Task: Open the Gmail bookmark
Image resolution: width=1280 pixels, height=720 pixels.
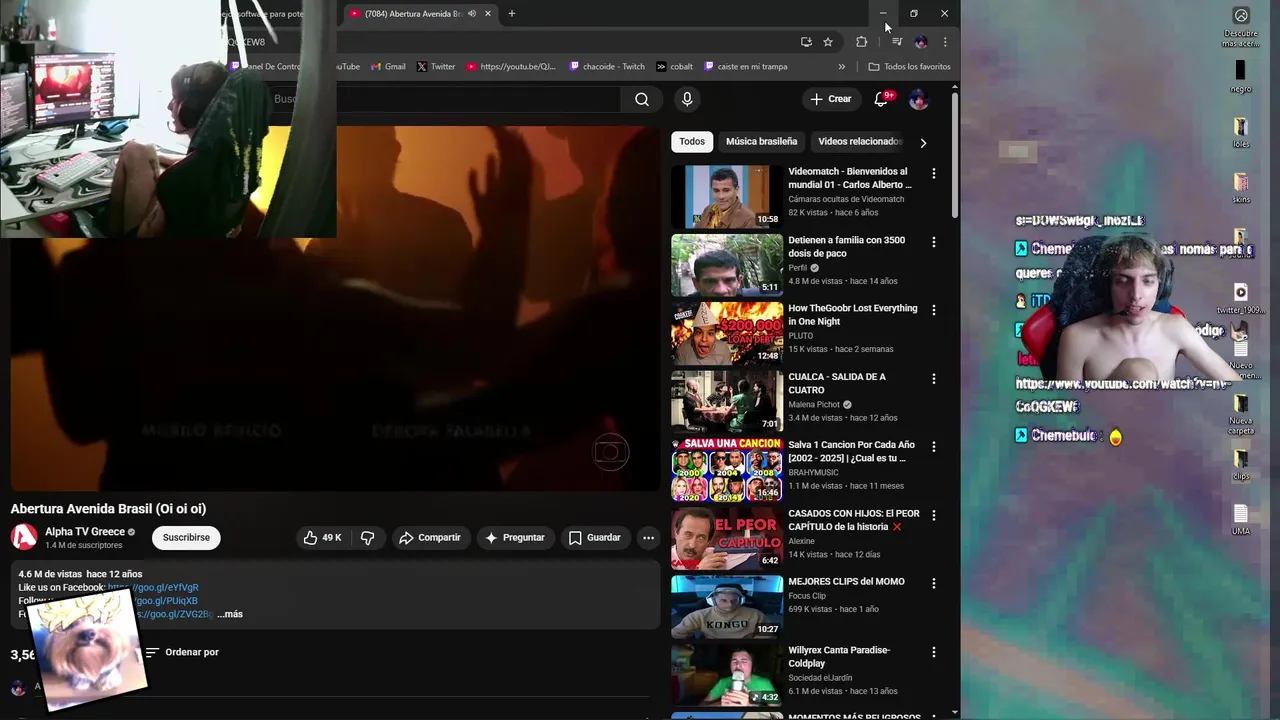Action: 388,67
